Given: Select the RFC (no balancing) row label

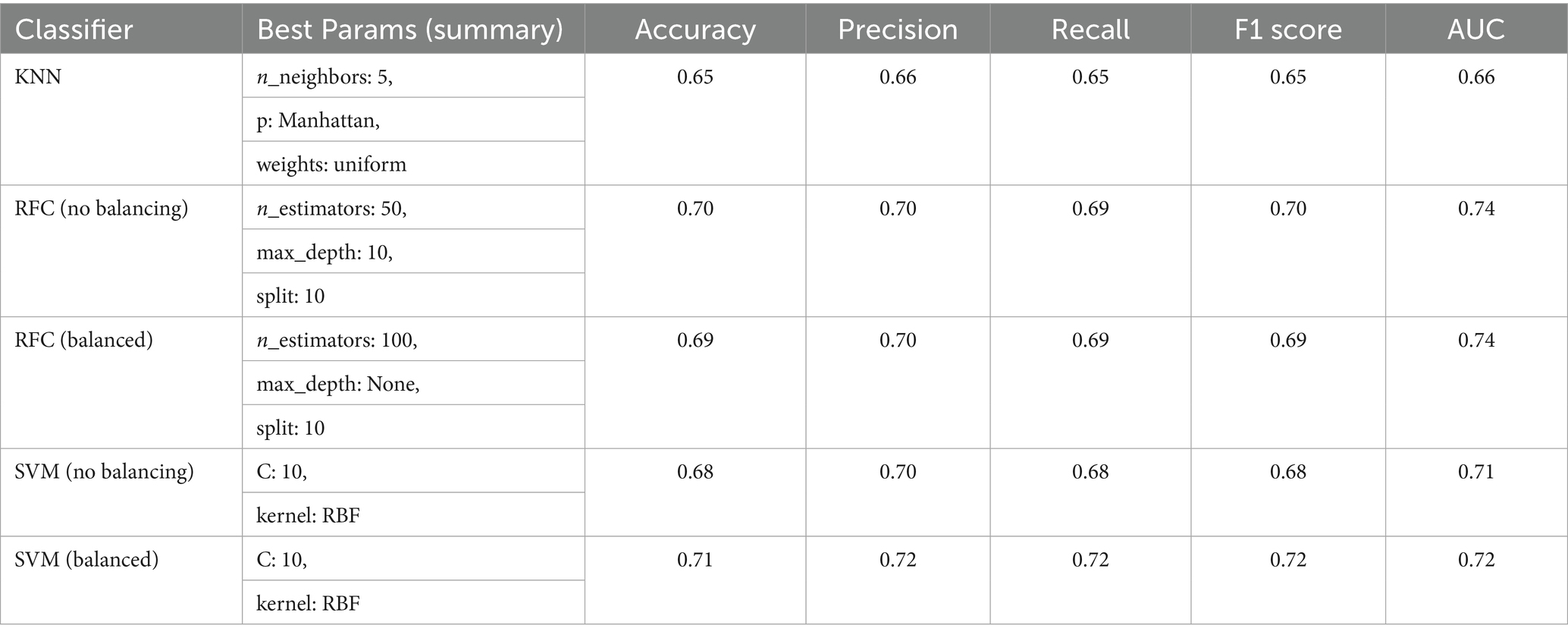Looking at the screenshot, I should click(x=102, y=209).
